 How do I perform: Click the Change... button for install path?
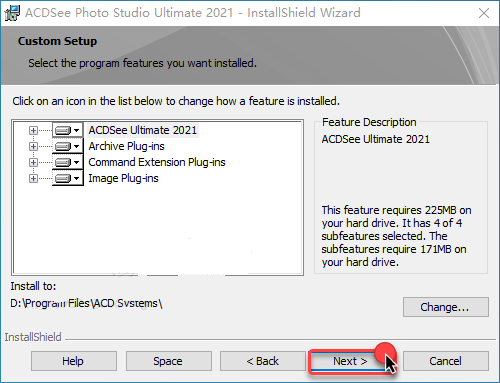tap(446, 307)
